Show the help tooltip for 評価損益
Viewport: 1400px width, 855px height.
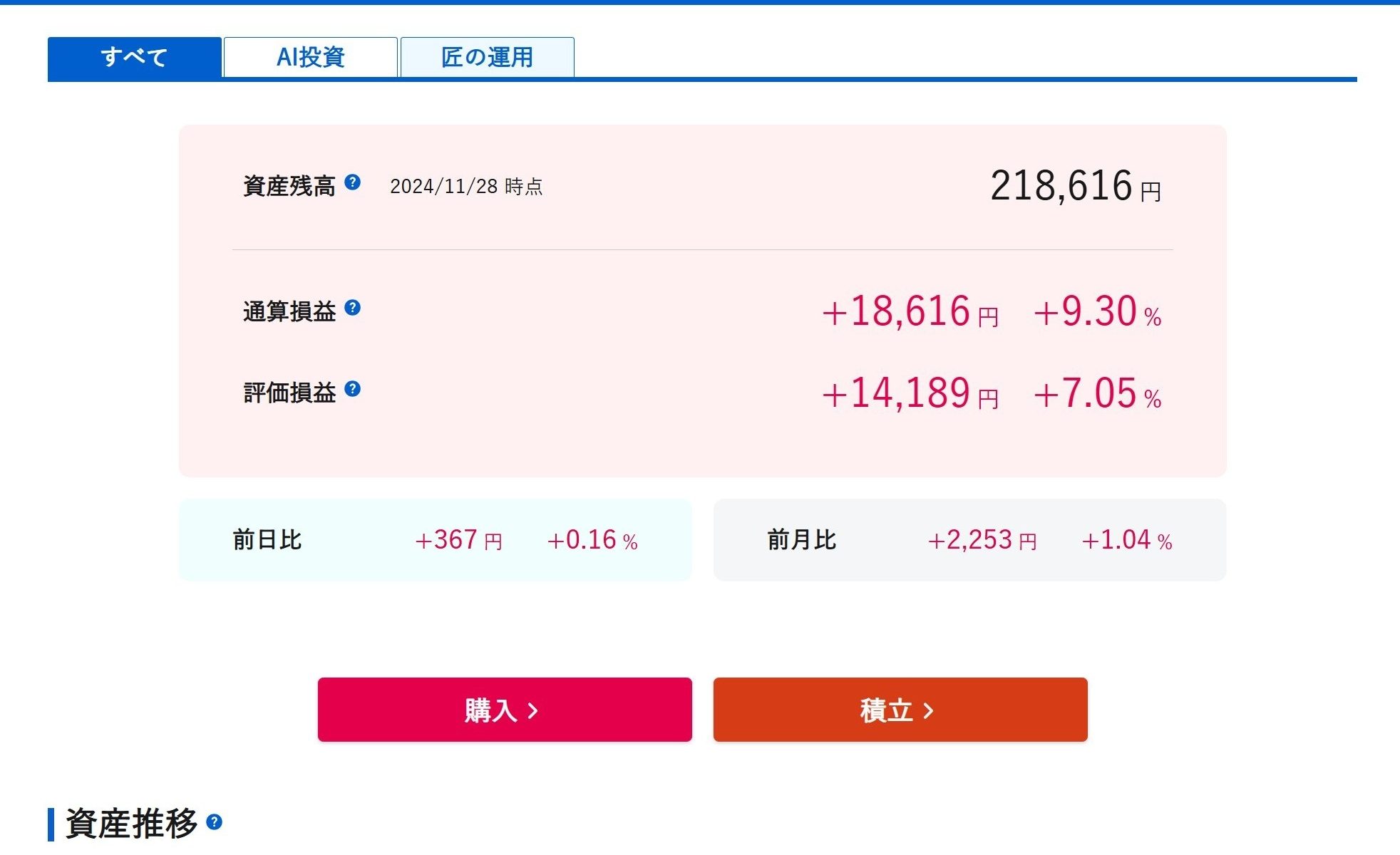352,389
